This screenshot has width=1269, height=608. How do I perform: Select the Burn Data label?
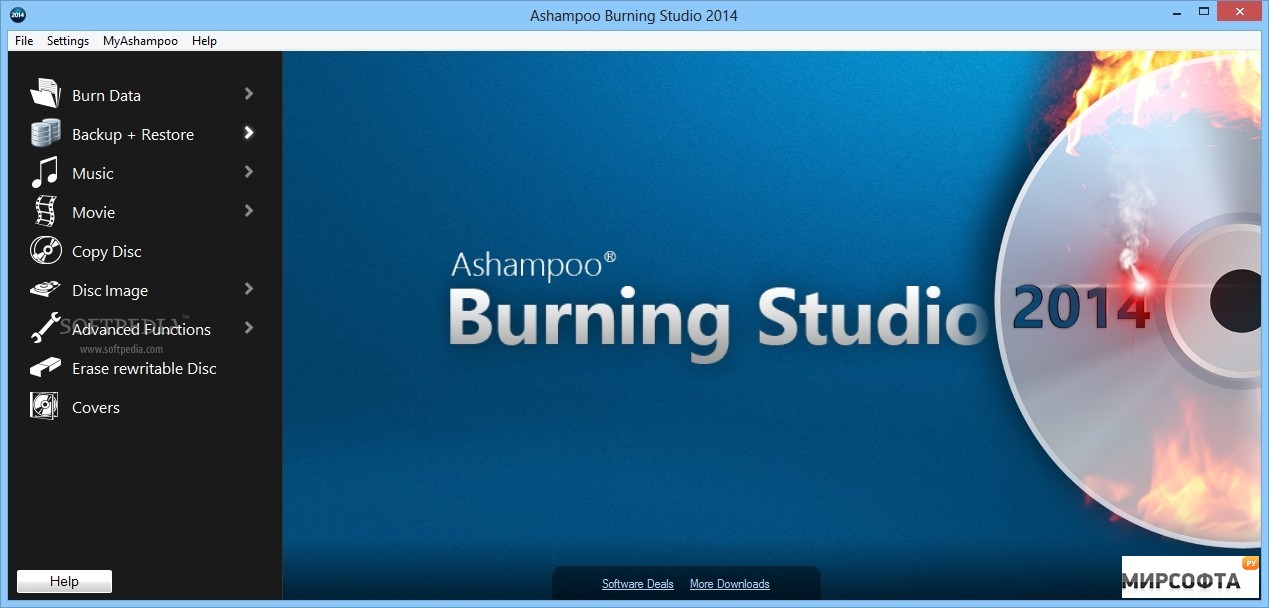click(x=106, y=96)
